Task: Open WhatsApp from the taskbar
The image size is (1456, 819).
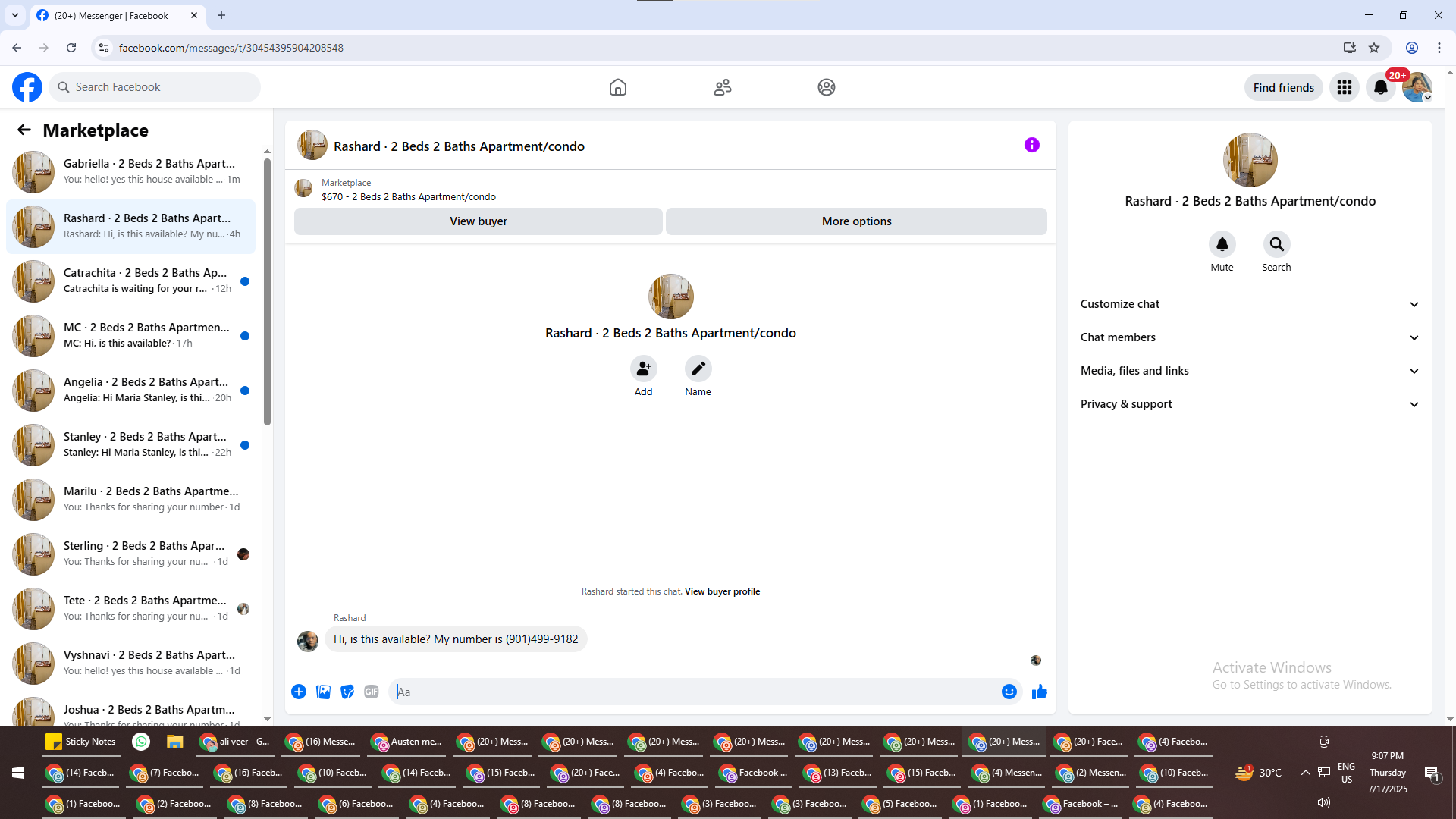Action: (x=141, y=742)
